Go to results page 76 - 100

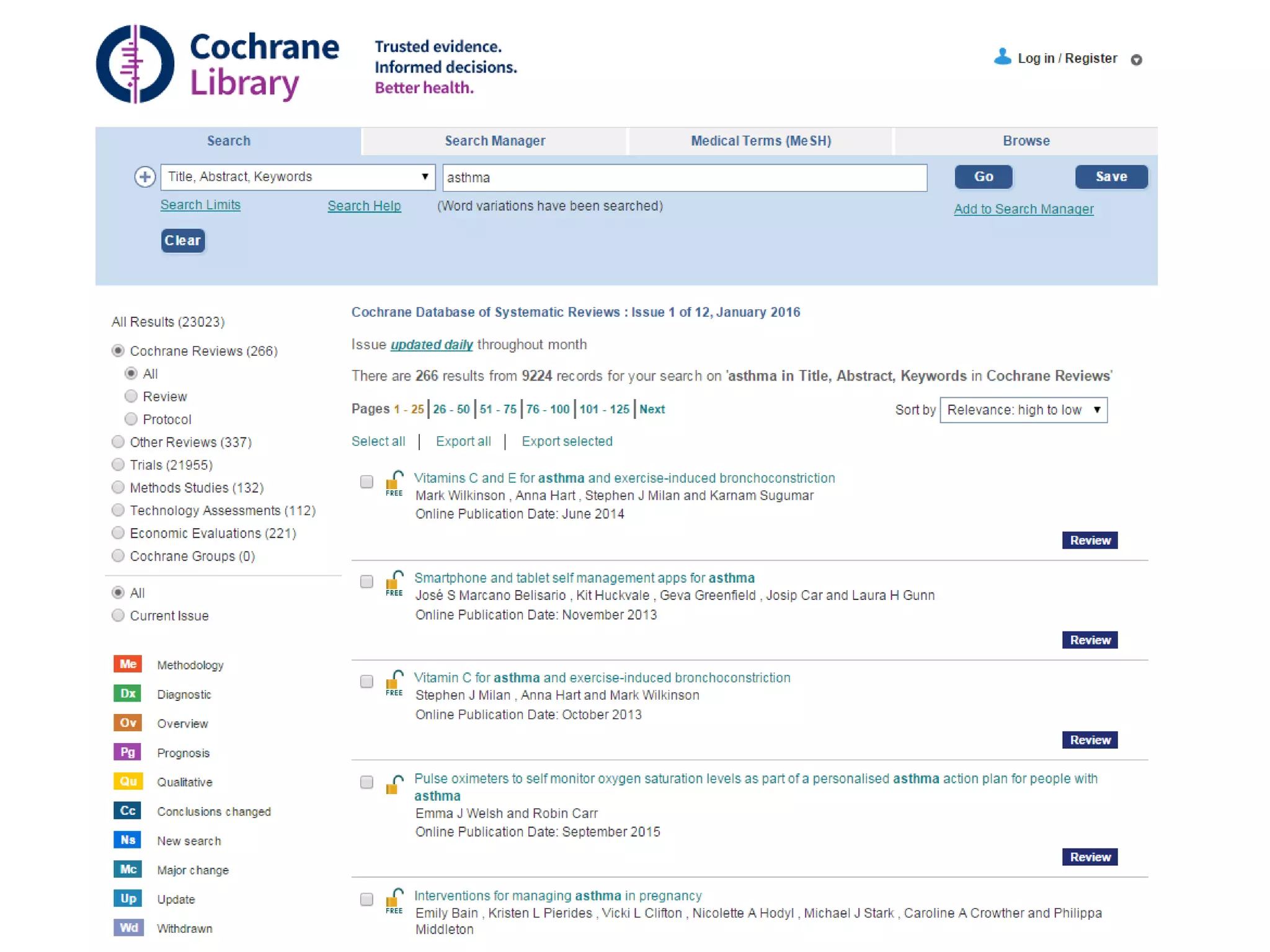click(x=548, y=409)
